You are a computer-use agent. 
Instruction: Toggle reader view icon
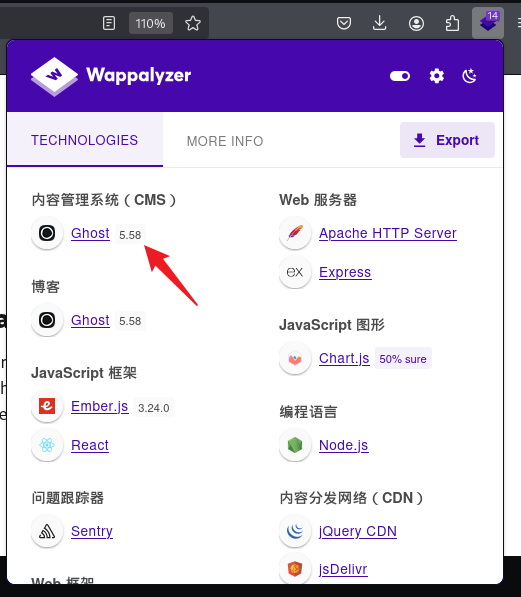[x=109, y=23]
